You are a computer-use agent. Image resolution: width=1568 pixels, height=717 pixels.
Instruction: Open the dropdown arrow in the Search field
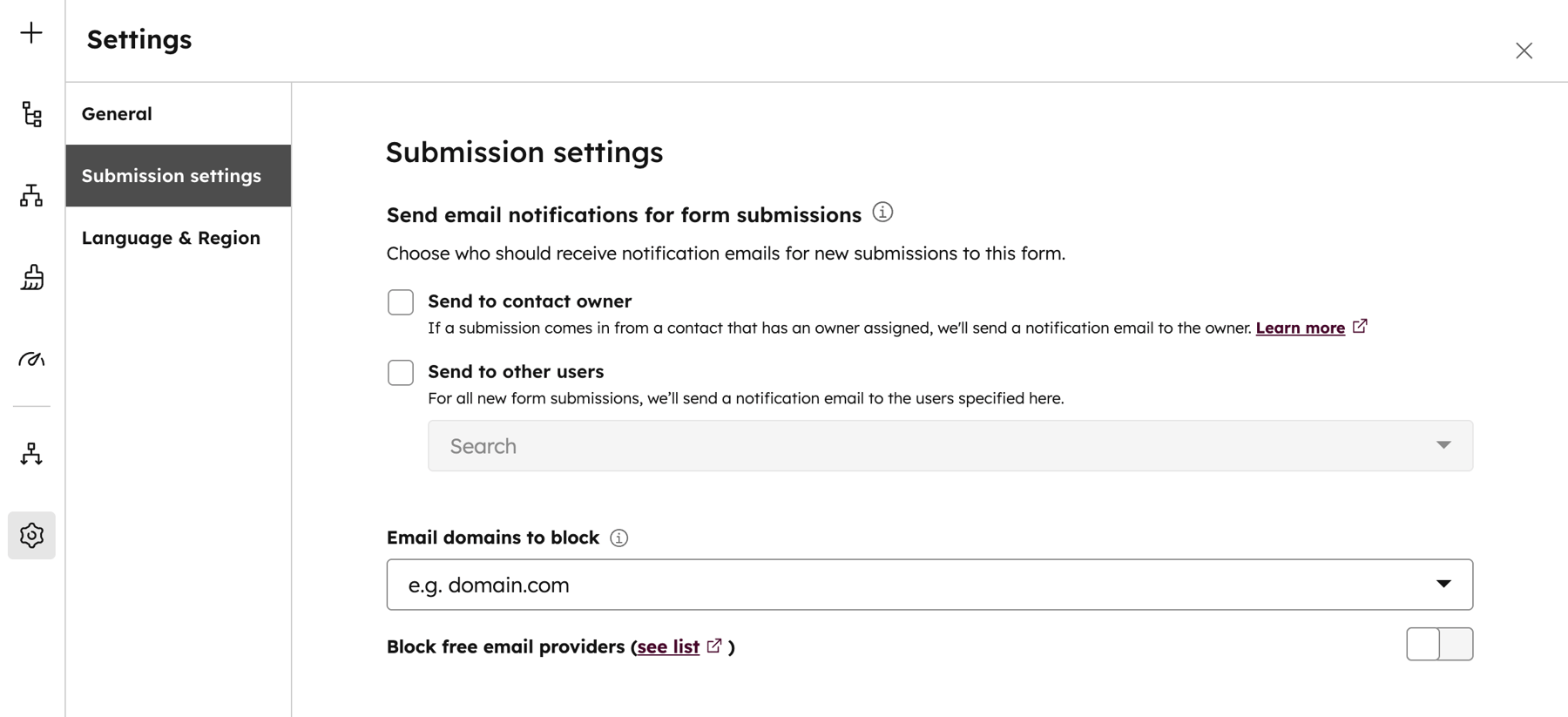pos(1443,445)
